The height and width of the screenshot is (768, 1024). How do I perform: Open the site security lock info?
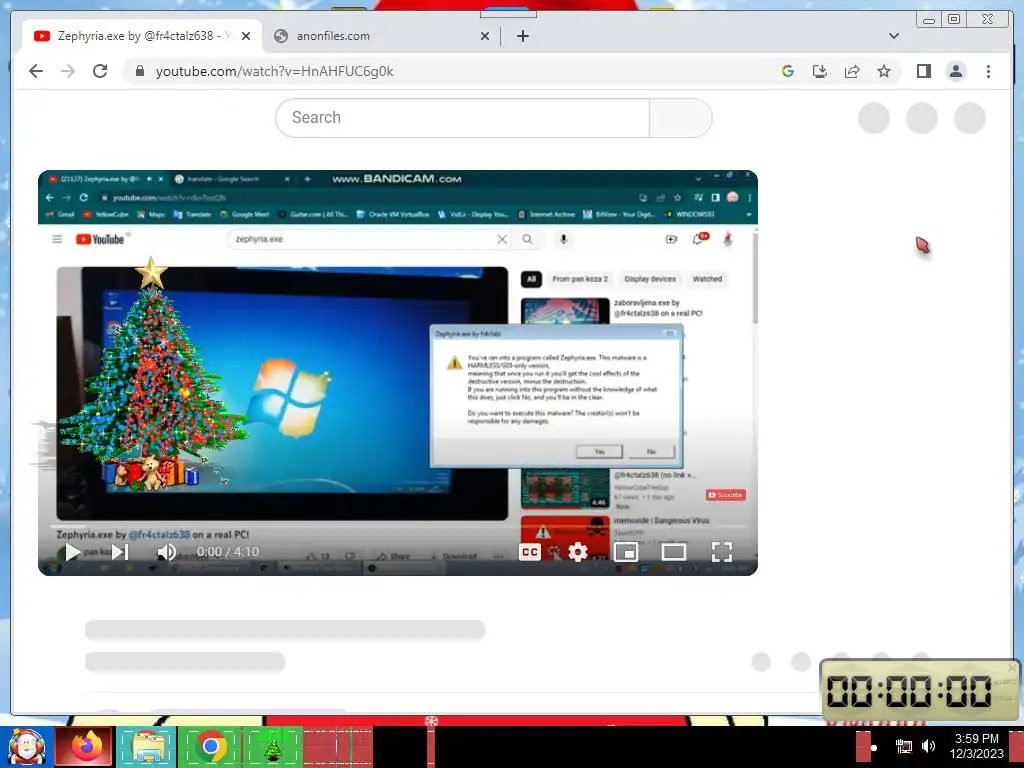[x=139, y=71]
